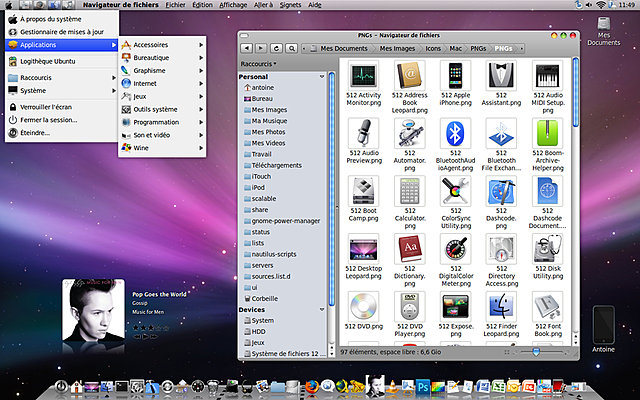This screenshot has width=640, height=400.
Task: Open search with the magnifier toolbar button
Action: click(x=291, y=48)
